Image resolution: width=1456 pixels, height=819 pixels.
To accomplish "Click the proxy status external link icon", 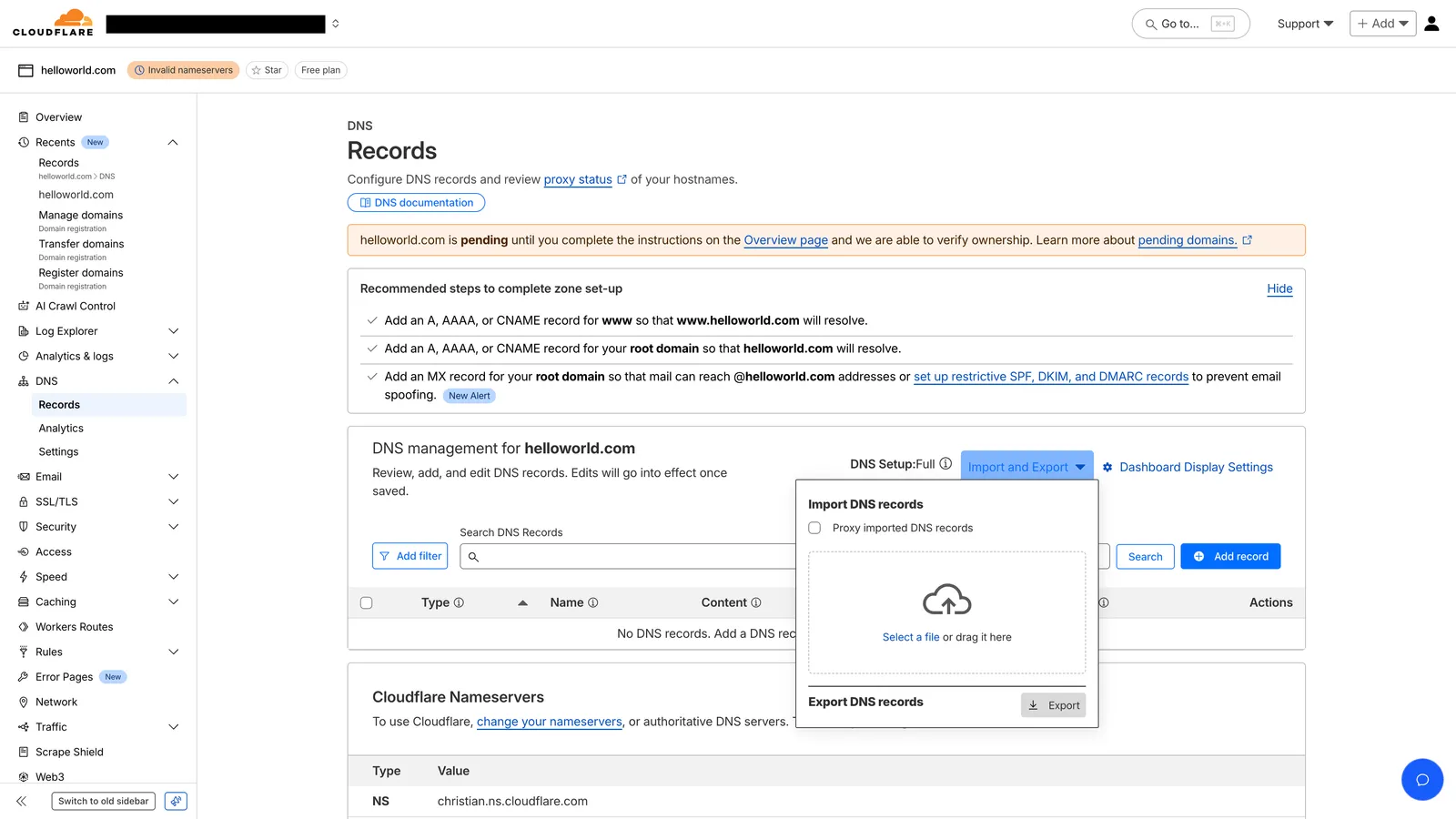I will [x=622, y=179].
